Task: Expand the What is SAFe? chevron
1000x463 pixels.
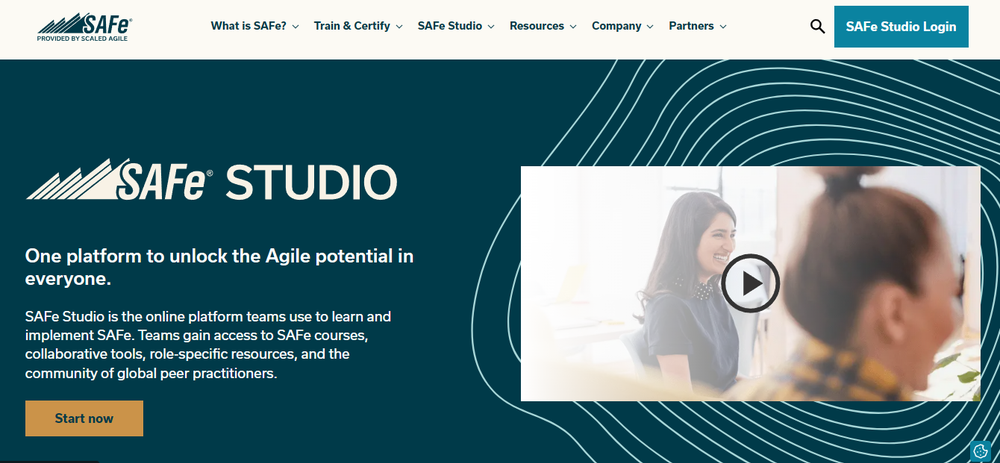Action: coord(295,27)
